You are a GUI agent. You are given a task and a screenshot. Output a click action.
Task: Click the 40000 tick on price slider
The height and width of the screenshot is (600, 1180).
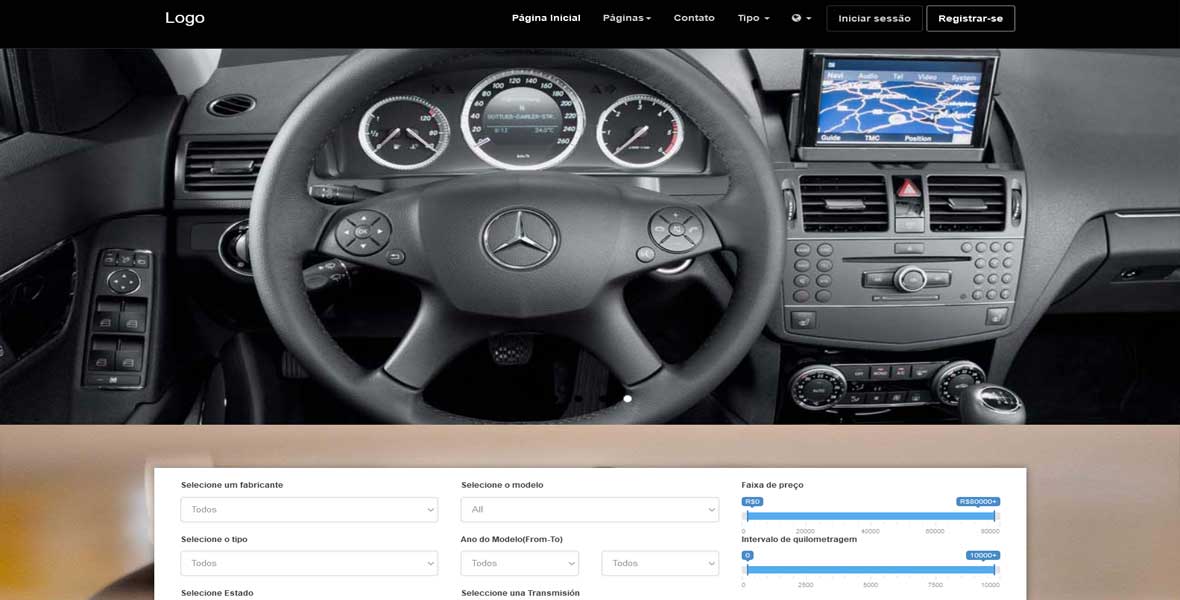click(870, 531)
